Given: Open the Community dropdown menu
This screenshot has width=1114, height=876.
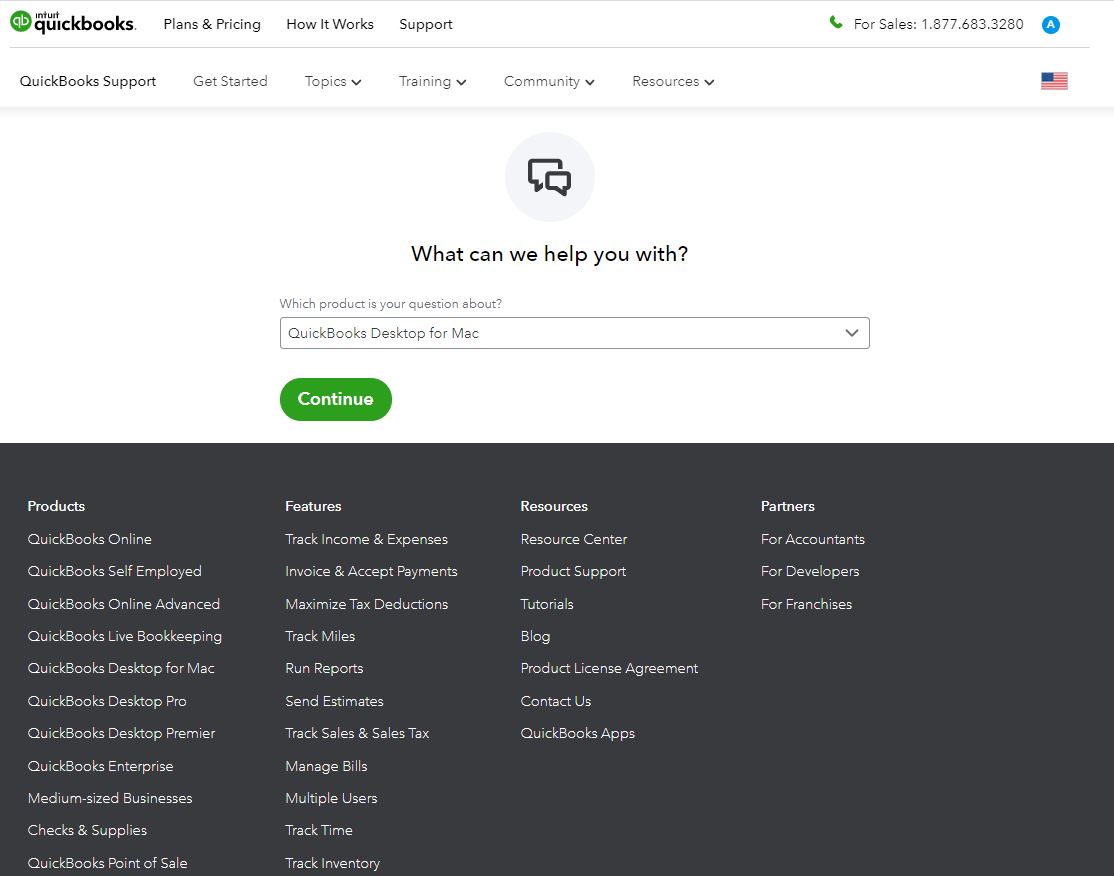Looking at the screenshot, I should click(549, 82).
